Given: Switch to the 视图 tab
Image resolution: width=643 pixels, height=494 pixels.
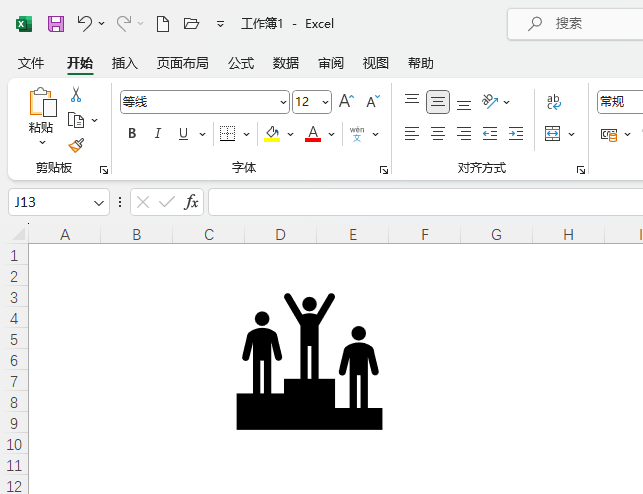Looking at the screenshot, I should (375, 63).
